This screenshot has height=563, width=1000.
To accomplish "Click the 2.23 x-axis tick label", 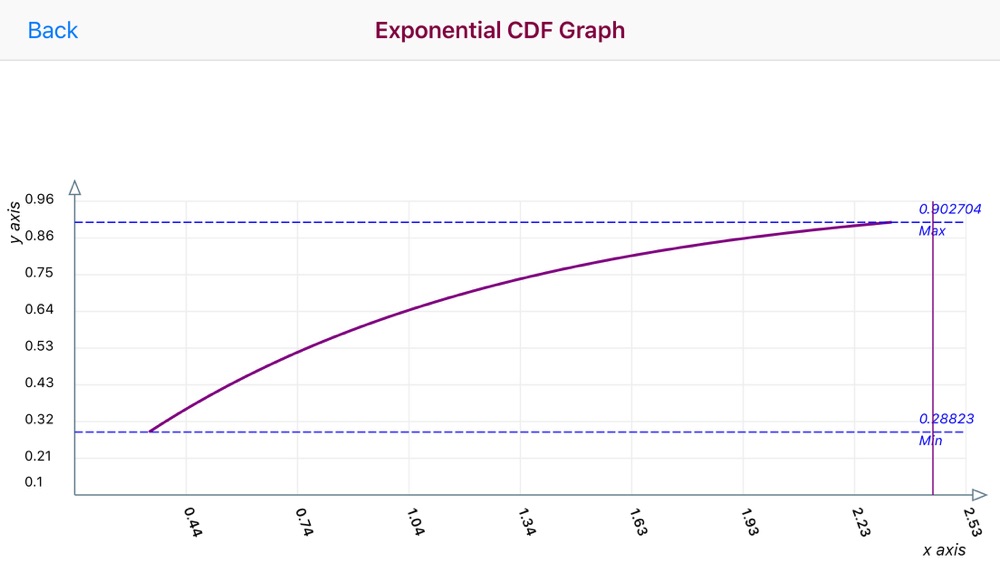I will coord(862,522).
